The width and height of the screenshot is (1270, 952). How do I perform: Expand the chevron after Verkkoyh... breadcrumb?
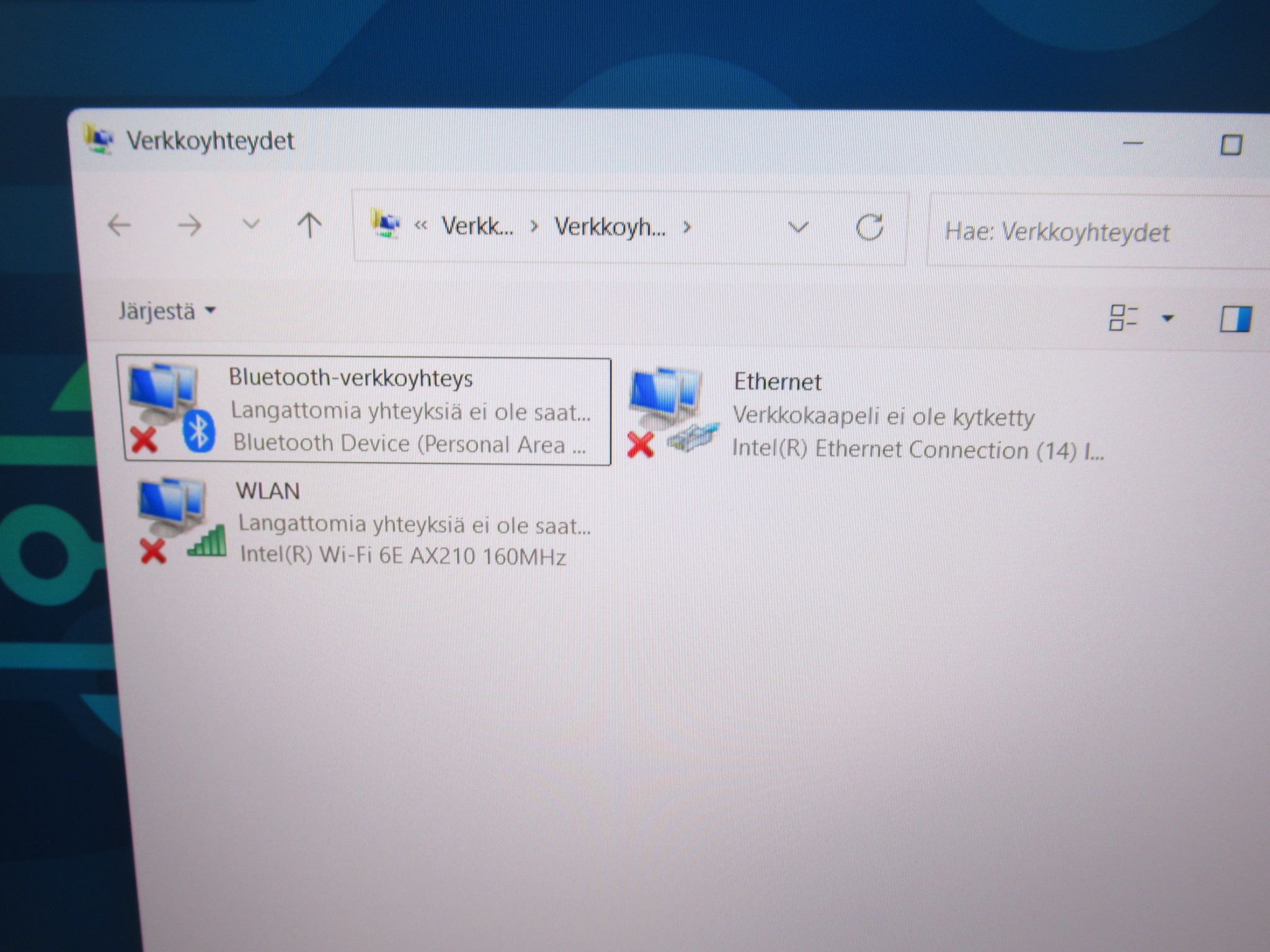click(687, 227)
